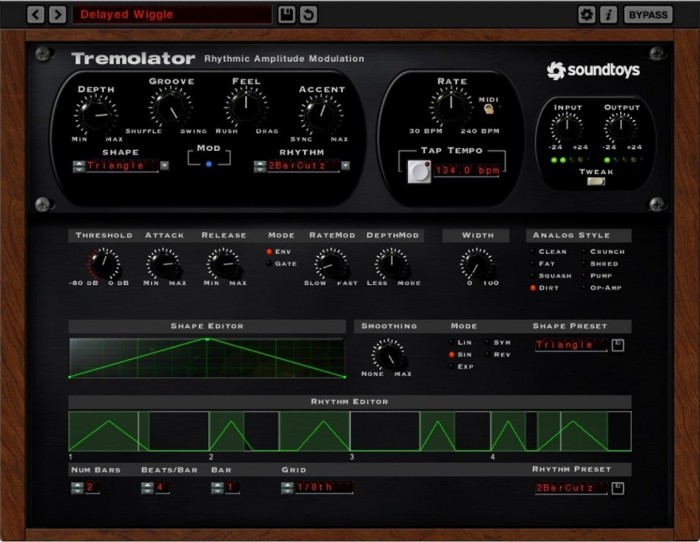Revert preset with circular arrow icon

point(308,14)
